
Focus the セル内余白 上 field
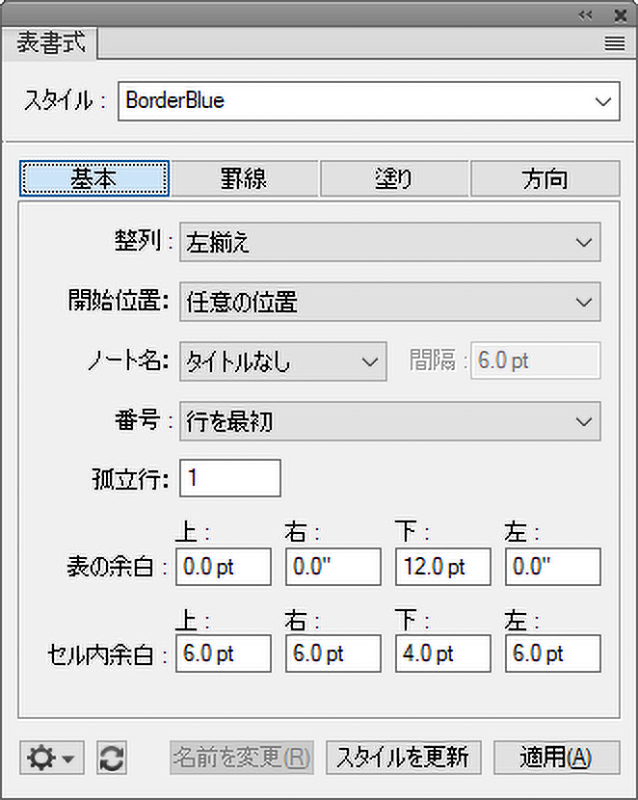[x=223, y=654]
